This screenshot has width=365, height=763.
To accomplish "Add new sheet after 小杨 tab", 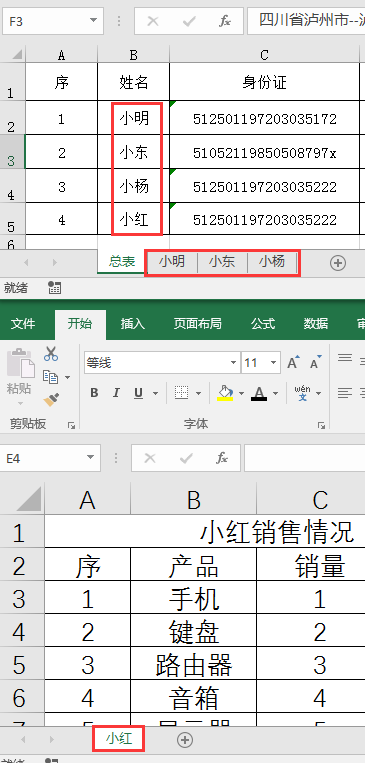I will point(337,263).
